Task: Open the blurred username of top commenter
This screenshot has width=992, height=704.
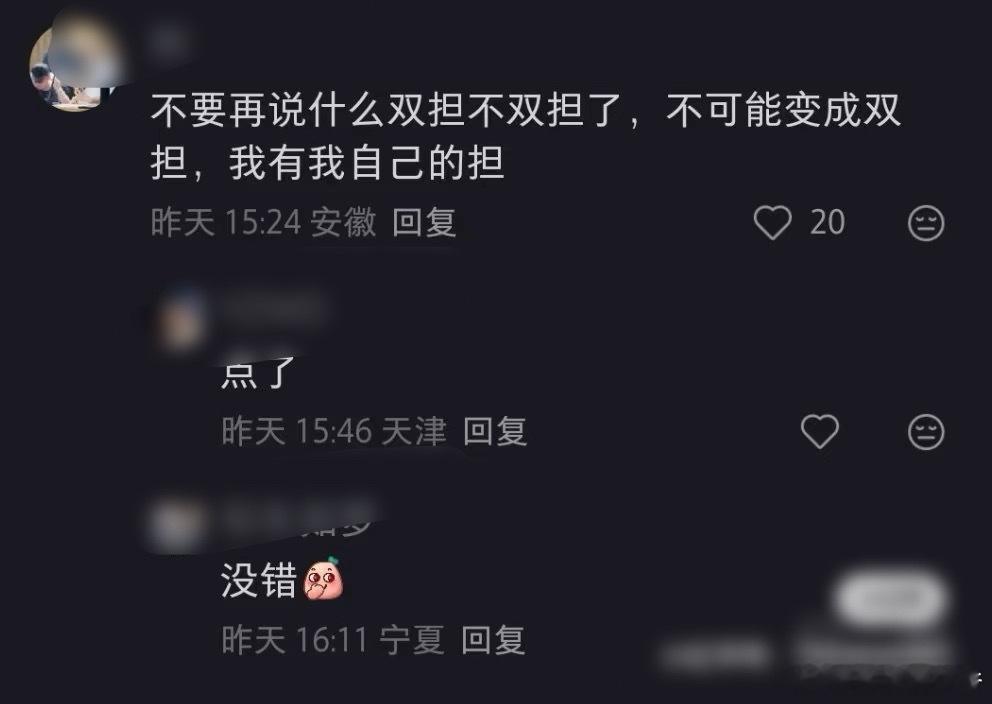Action: point(170,42)
